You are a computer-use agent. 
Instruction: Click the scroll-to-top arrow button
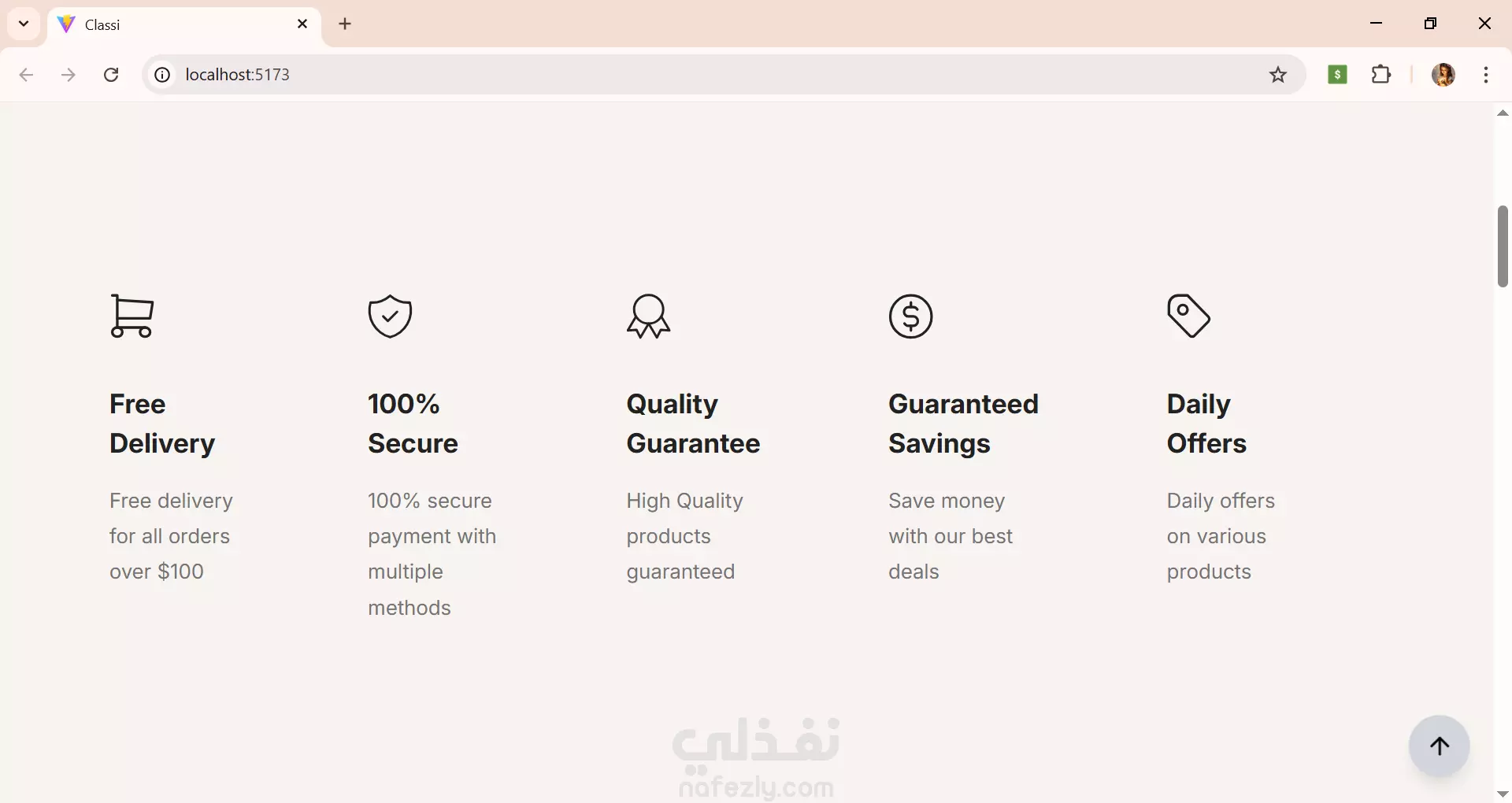pos(1440,746)
